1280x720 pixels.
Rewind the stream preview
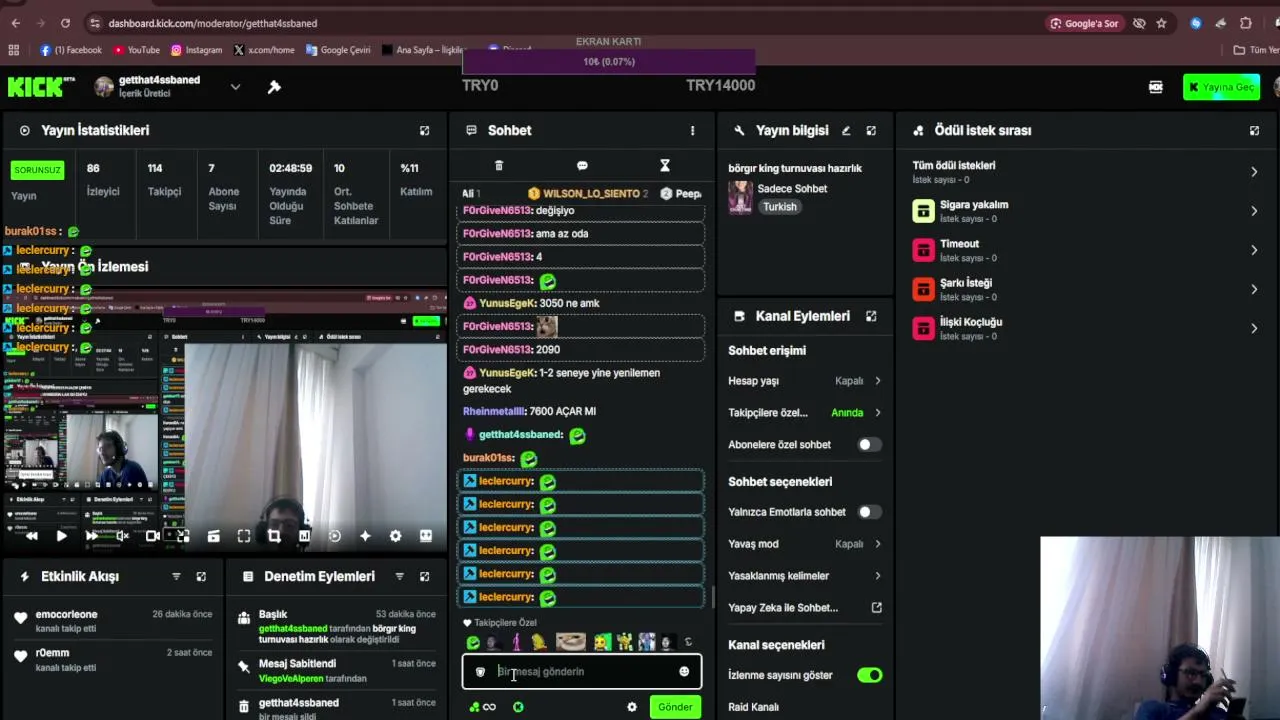(31, 536)
